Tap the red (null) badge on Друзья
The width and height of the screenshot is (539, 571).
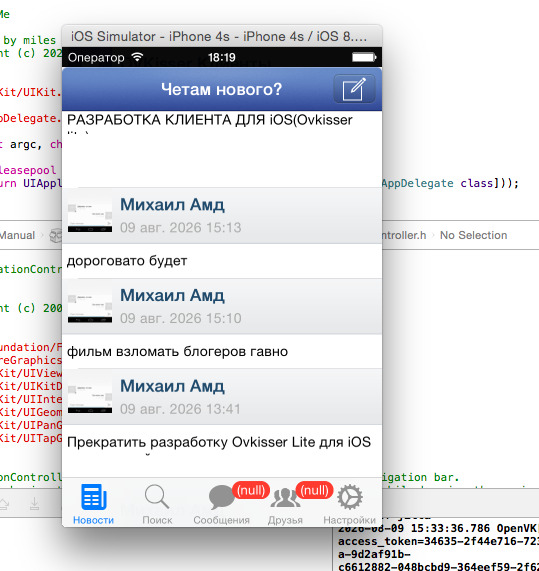point(315,491)
